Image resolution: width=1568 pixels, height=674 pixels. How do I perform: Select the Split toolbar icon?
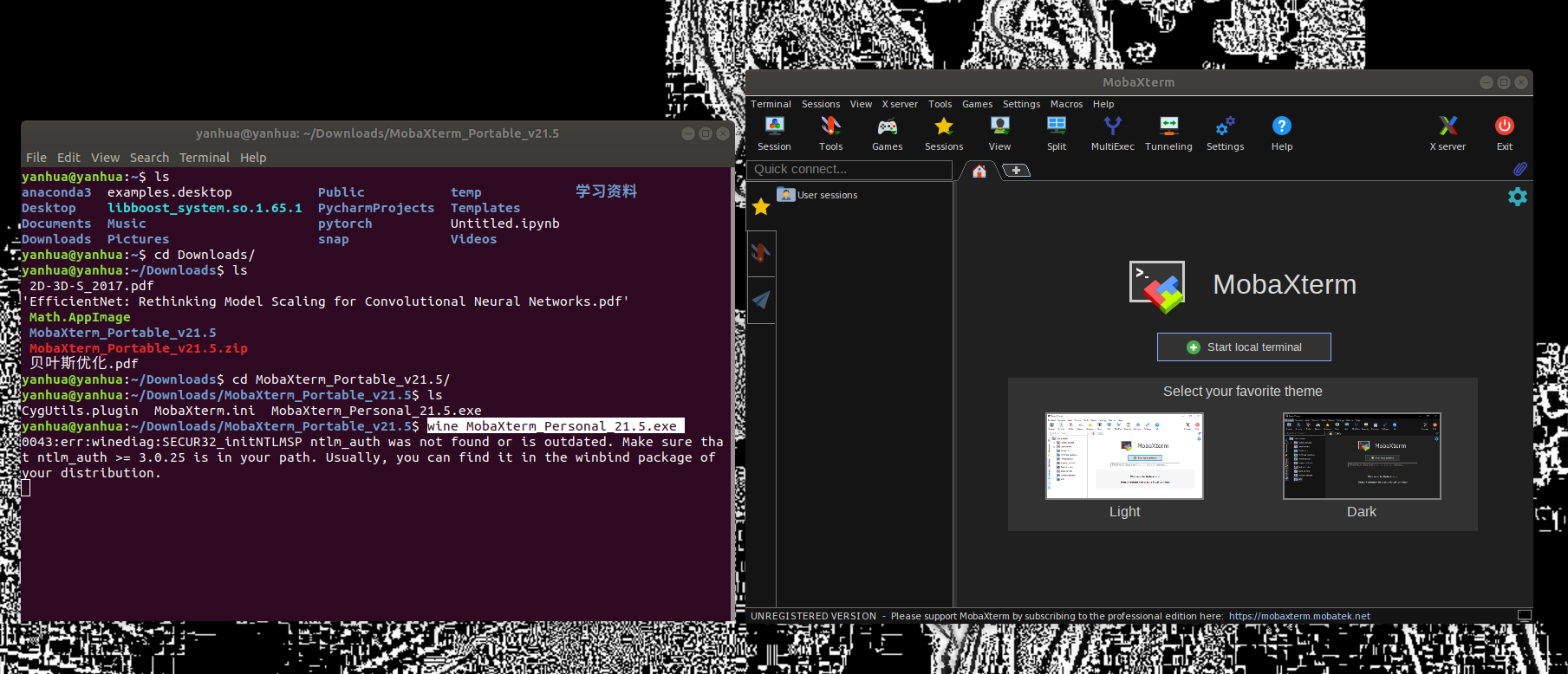coord(1057,133)
